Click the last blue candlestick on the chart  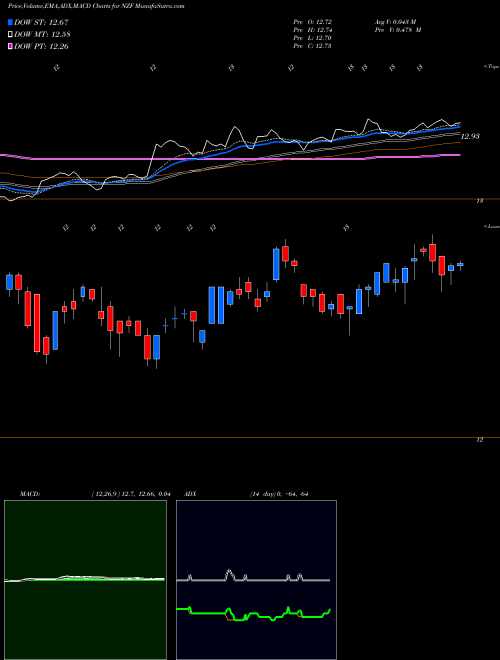coord(460,265)
